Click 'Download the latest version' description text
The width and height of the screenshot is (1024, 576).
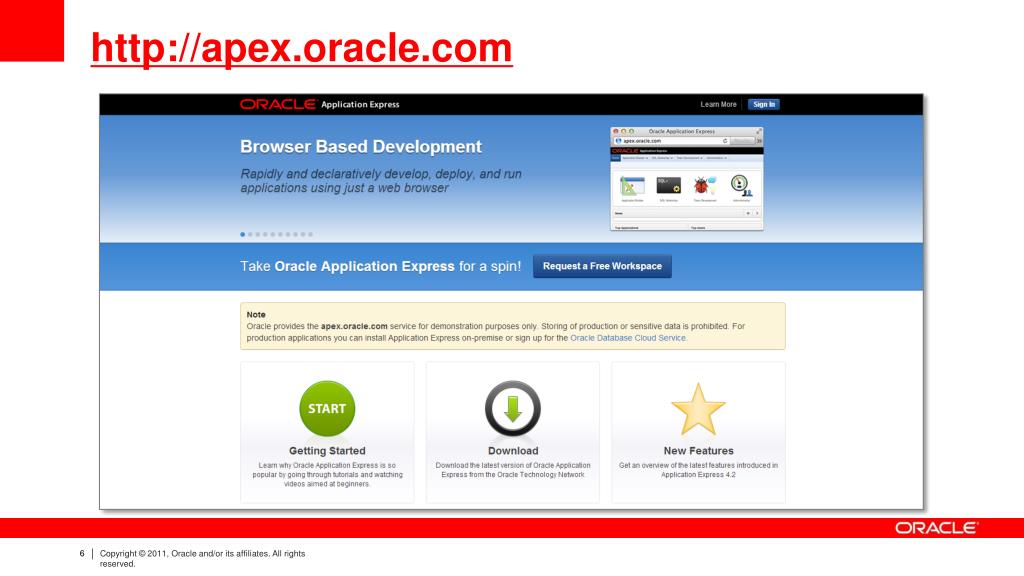tap(513, 470)
